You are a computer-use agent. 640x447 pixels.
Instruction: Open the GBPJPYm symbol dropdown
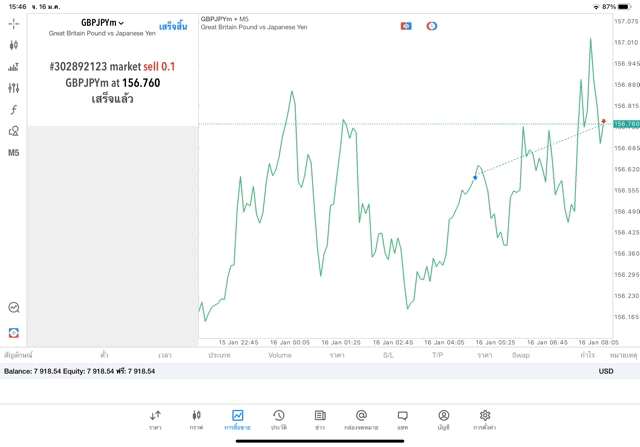tap(102, 22)
